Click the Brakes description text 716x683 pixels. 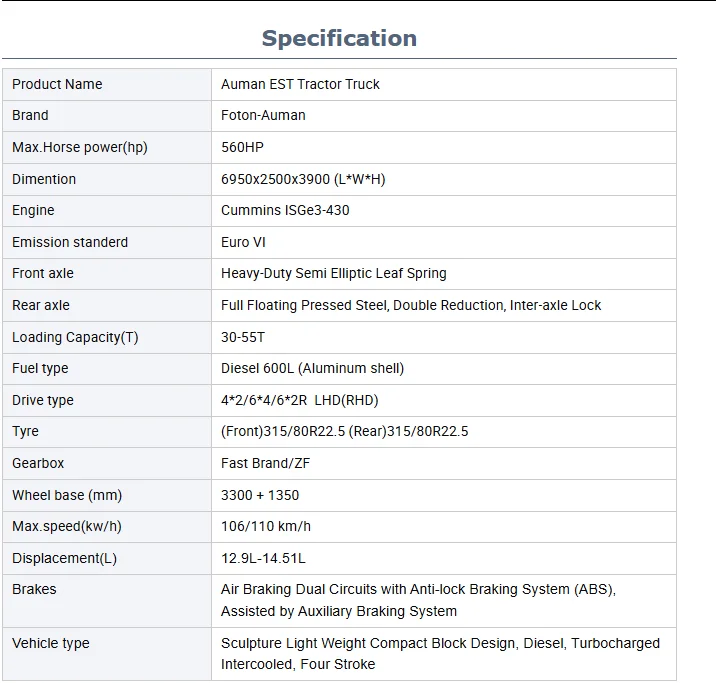point(418,600)
